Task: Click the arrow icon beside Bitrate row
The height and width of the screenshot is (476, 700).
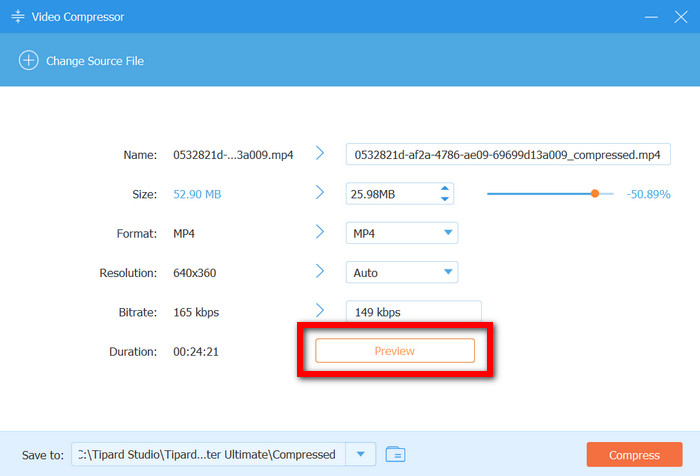Action: click(320, 311)
